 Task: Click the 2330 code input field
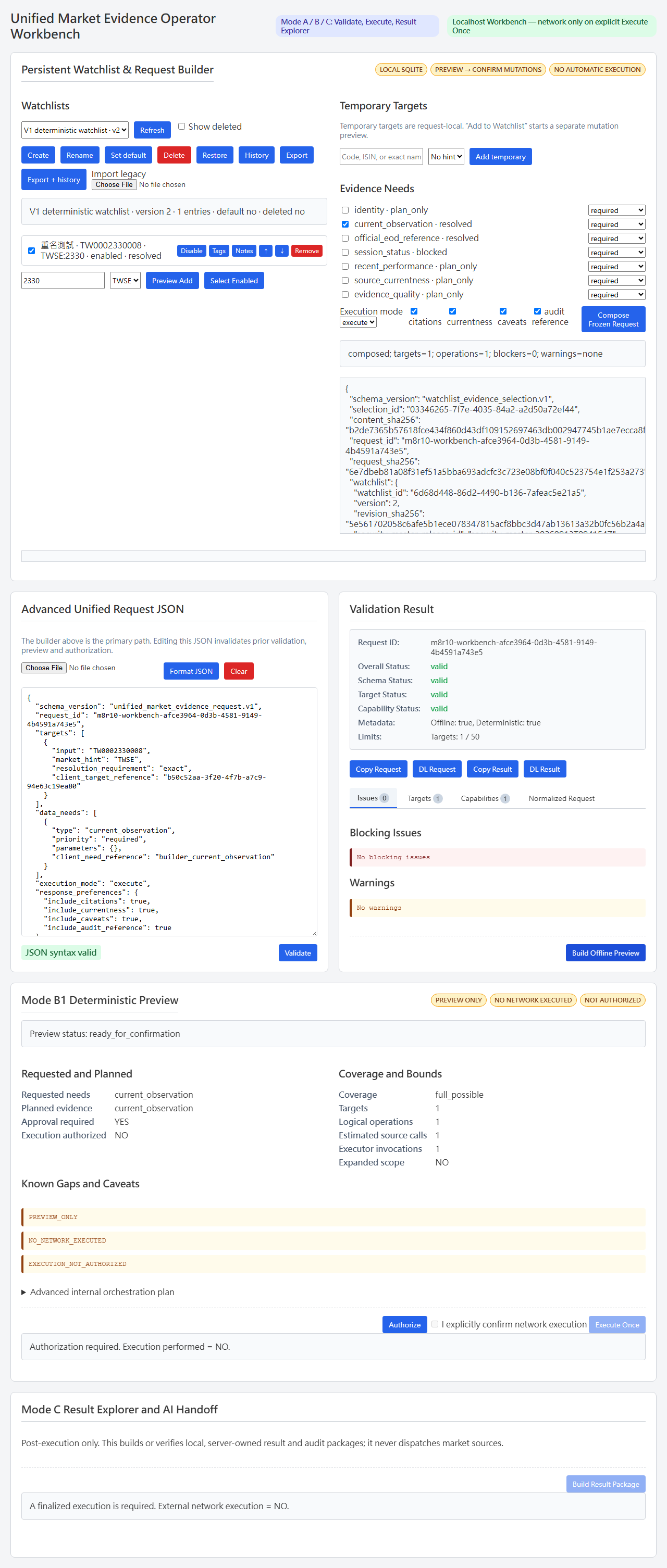(x=63, y=281)
